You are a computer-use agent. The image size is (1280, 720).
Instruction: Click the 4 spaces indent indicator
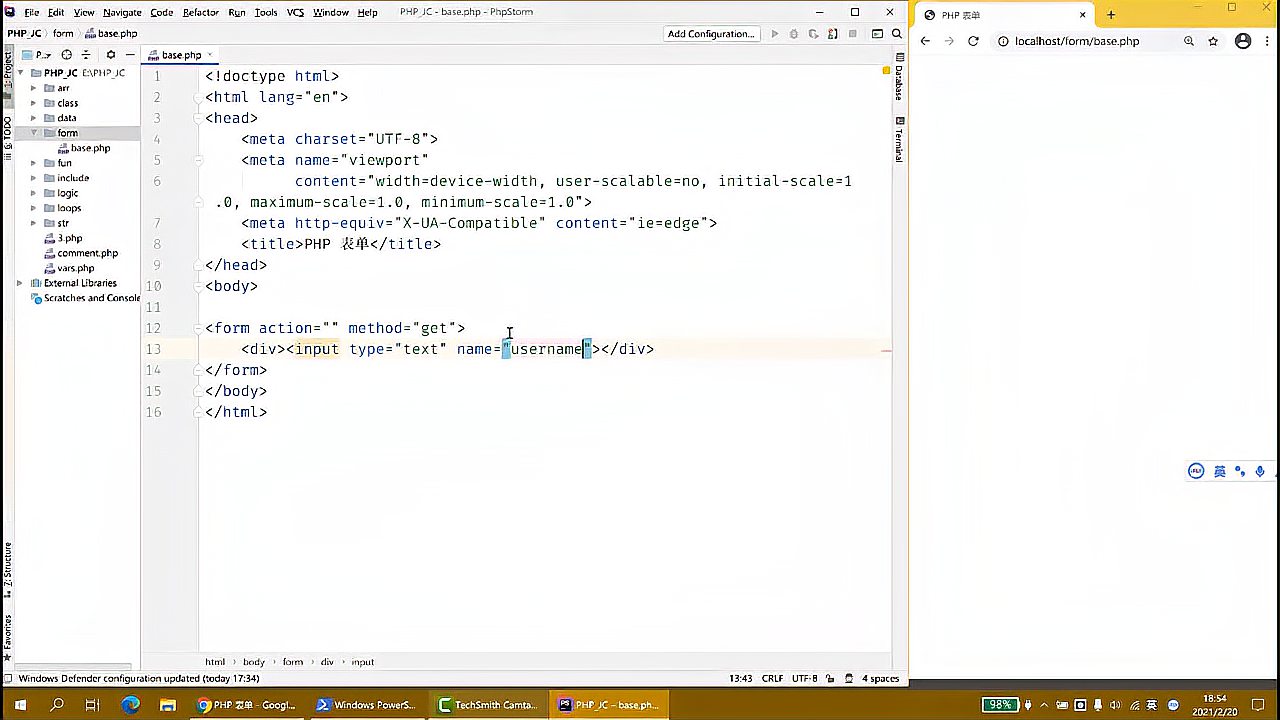click(881, 679)
